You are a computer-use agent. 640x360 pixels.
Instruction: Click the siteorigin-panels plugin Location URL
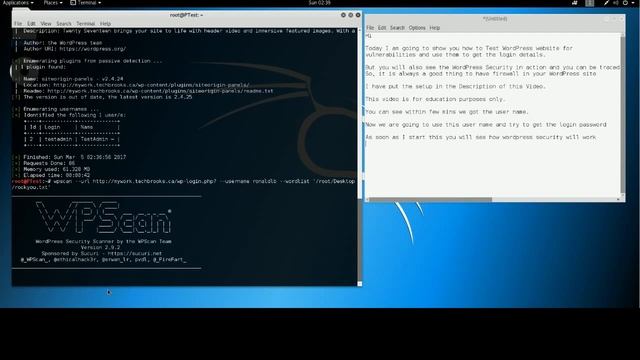[x=151, y=85]
